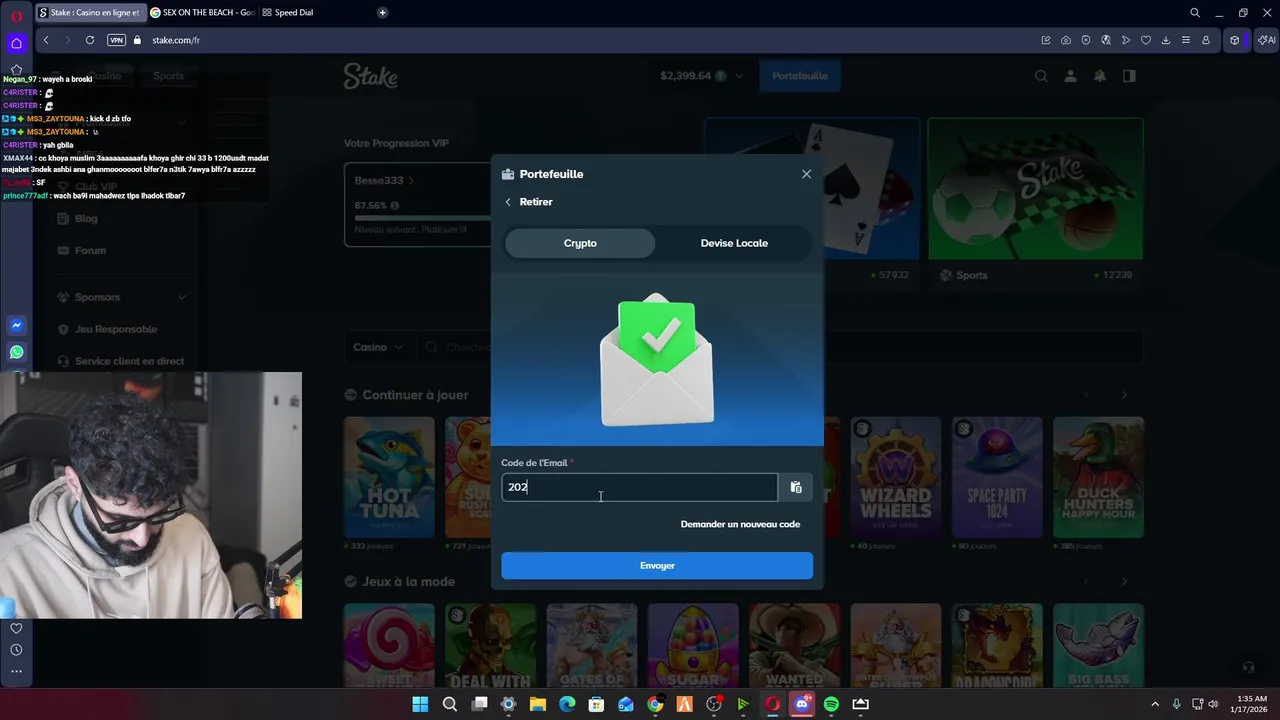The height and width of the screenshot is (720, 1280).
Task: Switch to SEX ON THE BEACH Google tab
Action: 201,12
